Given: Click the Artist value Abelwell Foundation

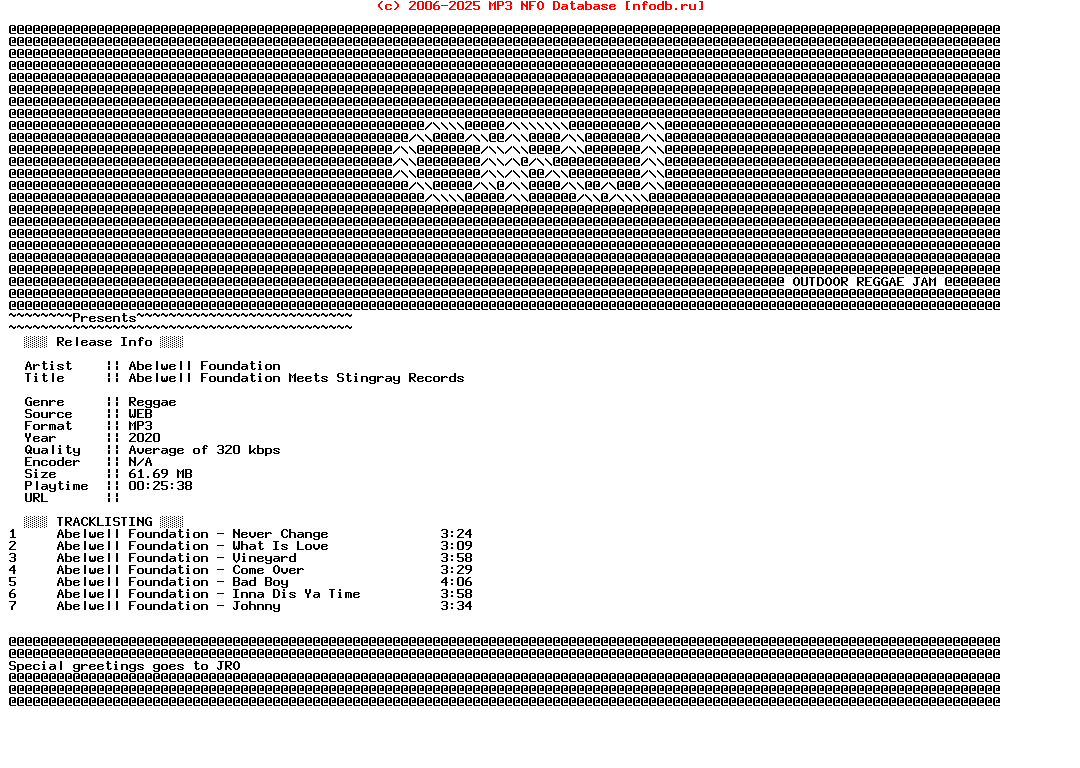Looking at the screenshot, I should (x=204, y=366).
